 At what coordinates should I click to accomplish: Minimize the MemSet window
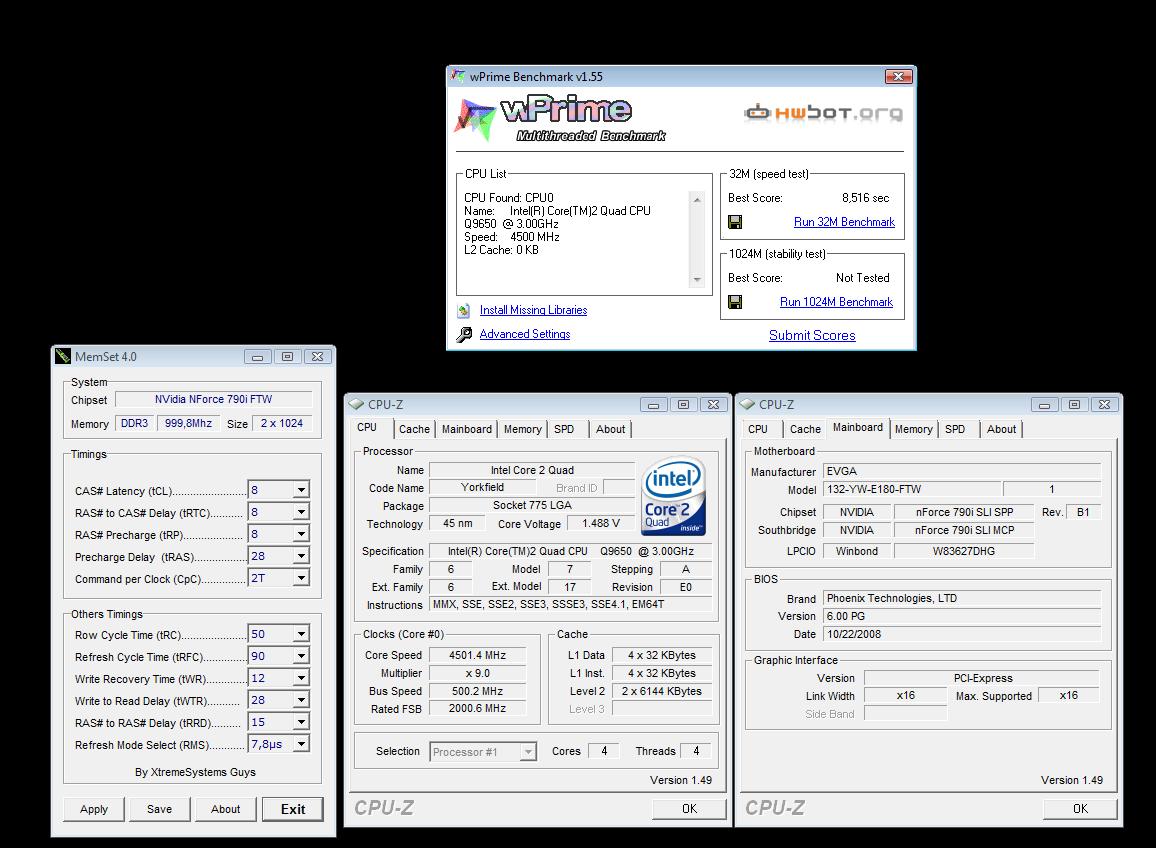tap(257, 357)
